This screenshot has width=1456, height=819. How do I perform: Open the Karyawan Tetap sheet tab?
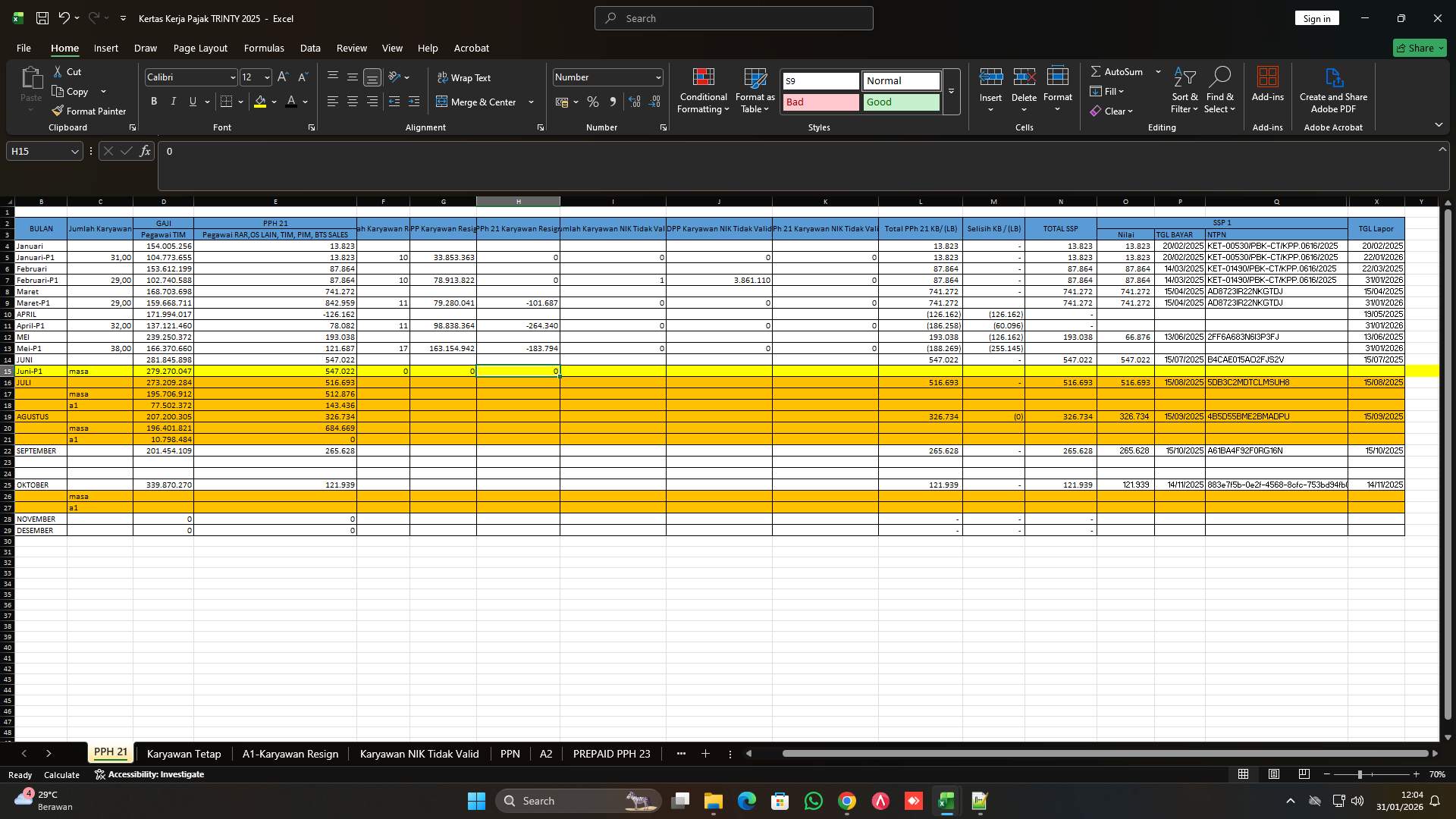(x=184, y=754)
